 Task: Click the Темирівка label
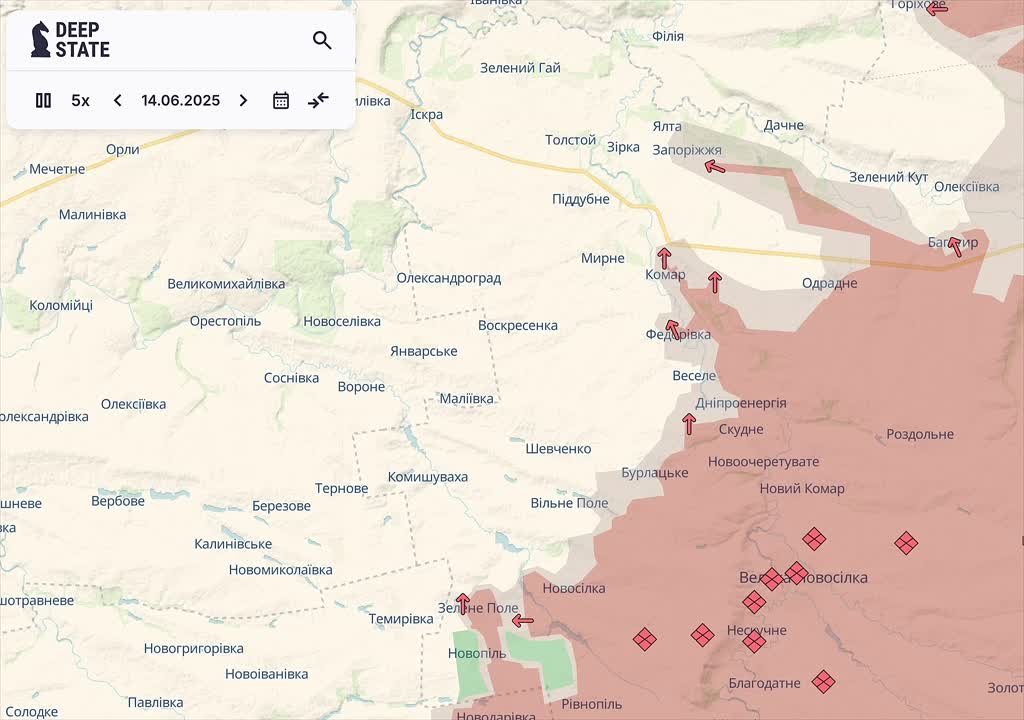point(401,619)
